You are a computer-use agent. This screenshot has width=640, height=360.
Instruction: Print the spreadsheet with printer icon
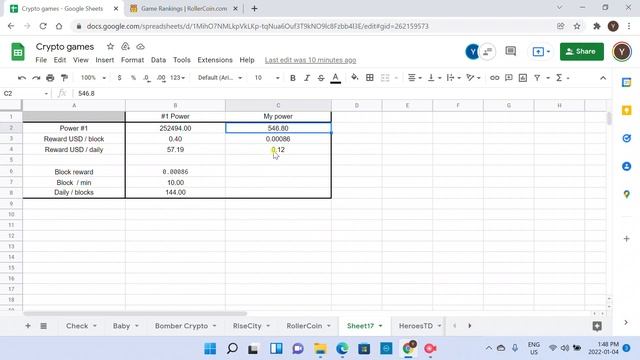pyautogui.click(x=50, y=78)
